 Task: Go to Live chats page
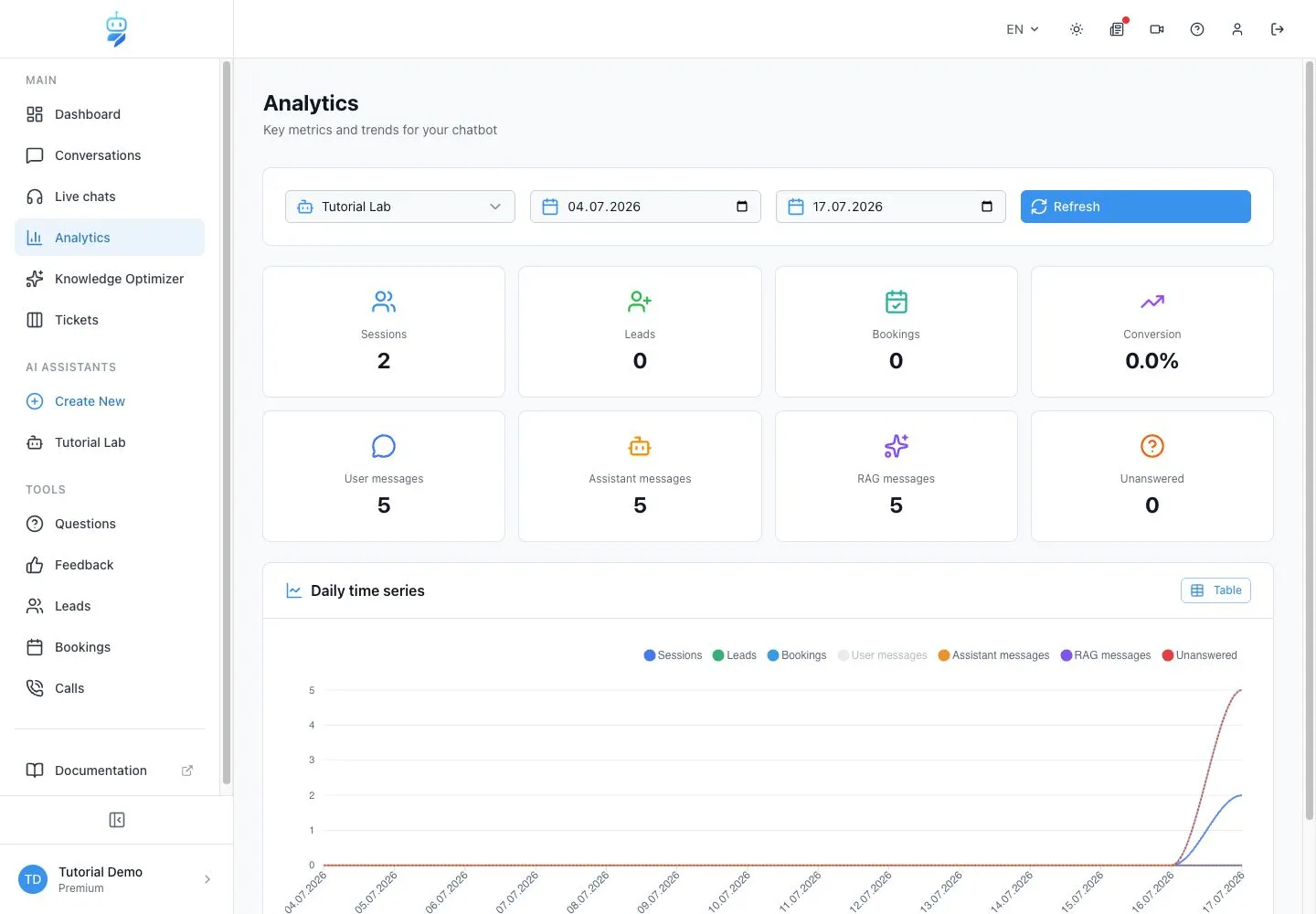pos(110,197)
